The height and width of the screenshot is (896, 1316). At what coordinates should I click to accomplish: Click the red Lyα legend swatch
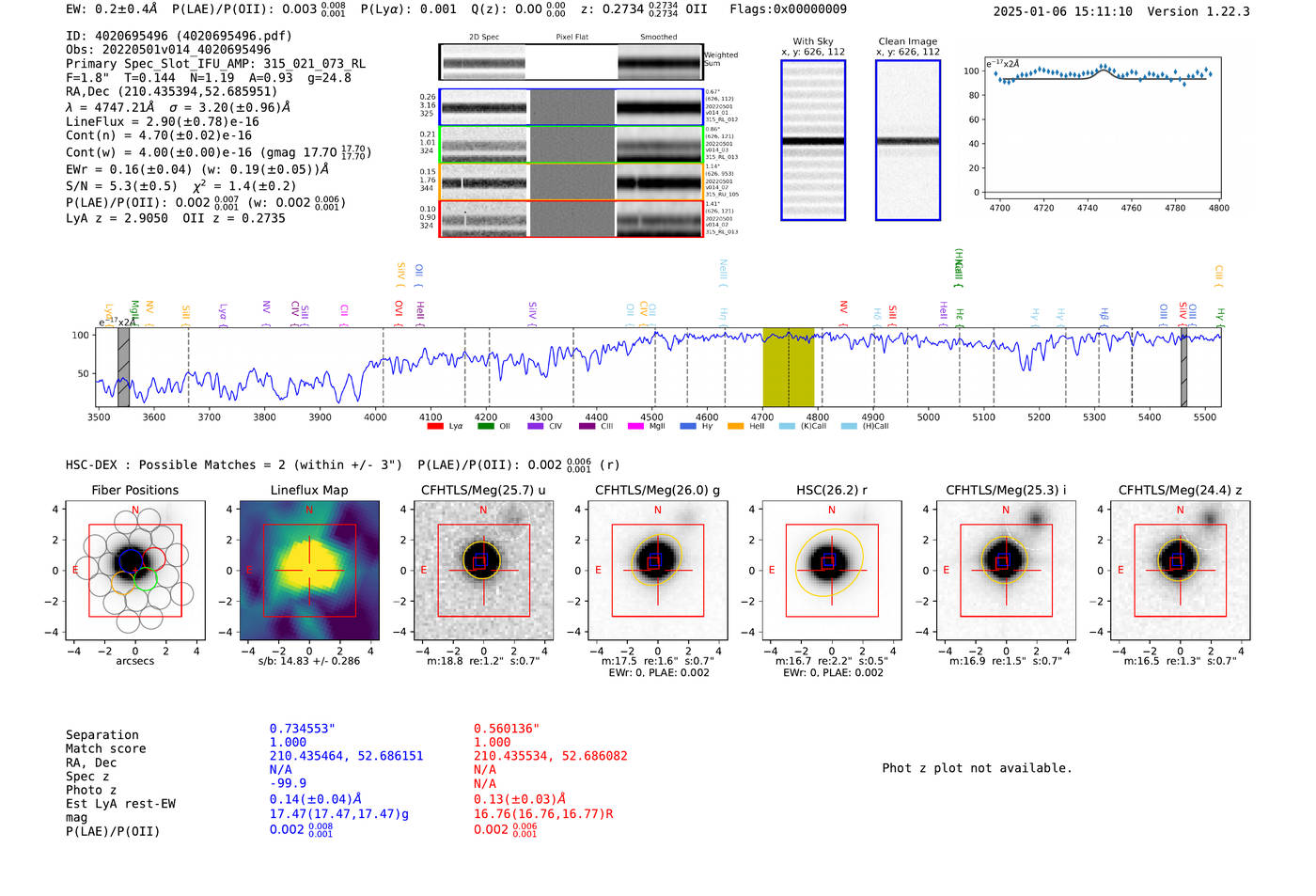tap(435, 427)
